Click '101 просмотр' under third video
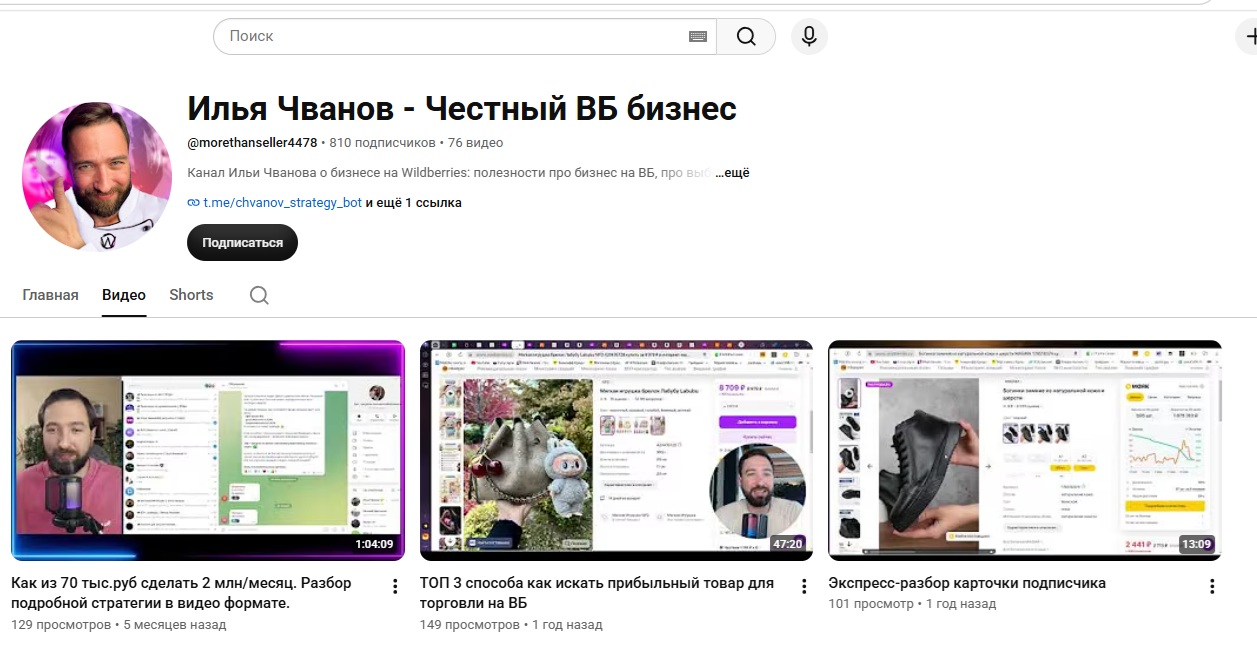The height and width of the screenshot is (645, 1257). pyautogui.click(x=871, y=604)
